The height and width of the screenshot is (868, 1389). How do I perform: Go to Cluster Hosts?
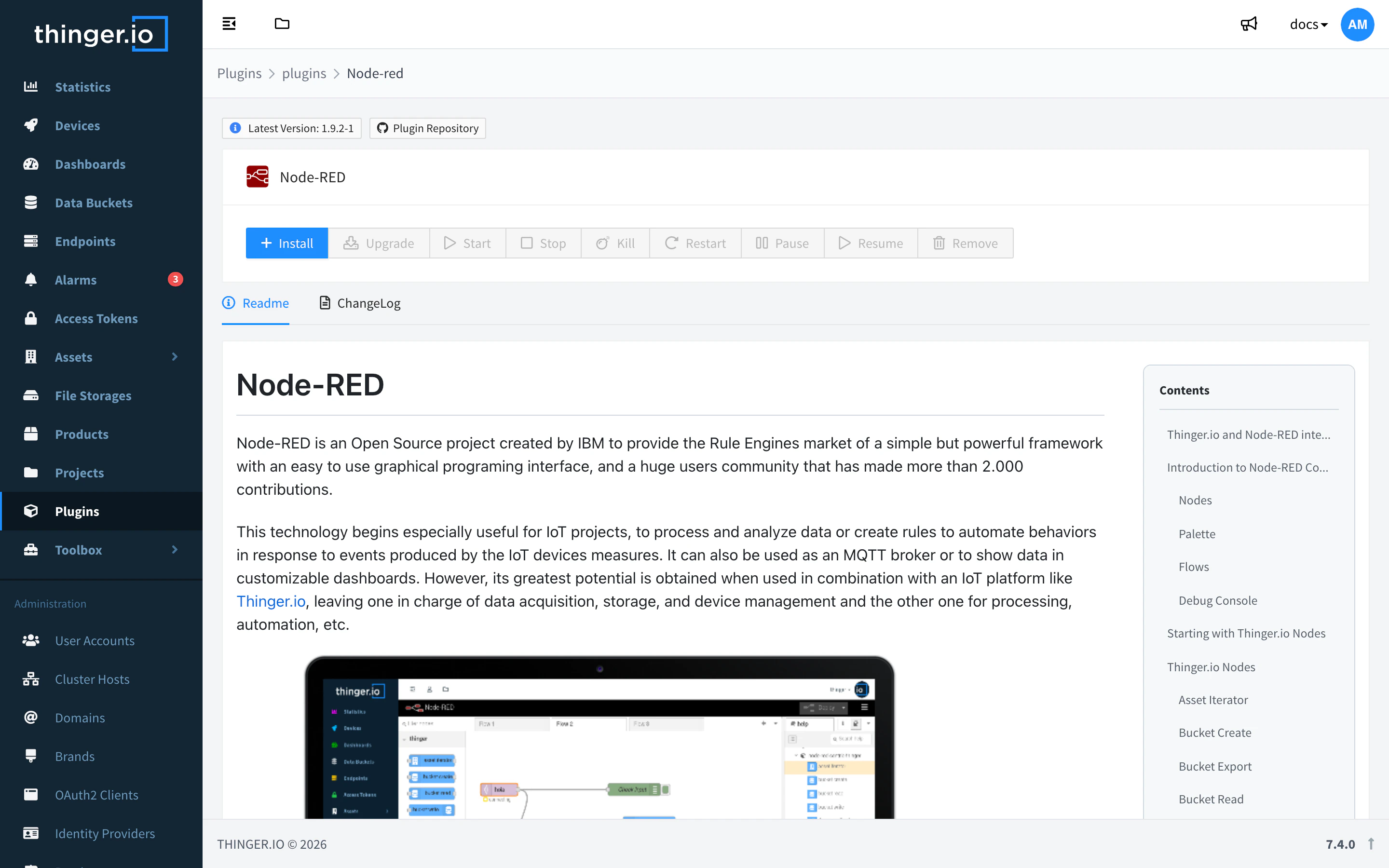coord(101,679)
